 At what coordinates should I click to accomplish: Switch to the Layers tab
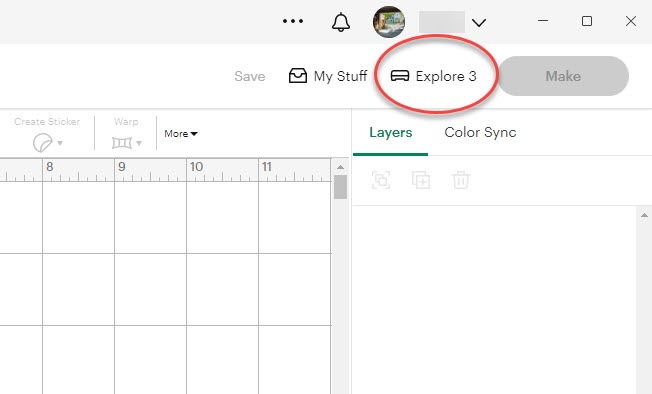[x=390, y=133]
